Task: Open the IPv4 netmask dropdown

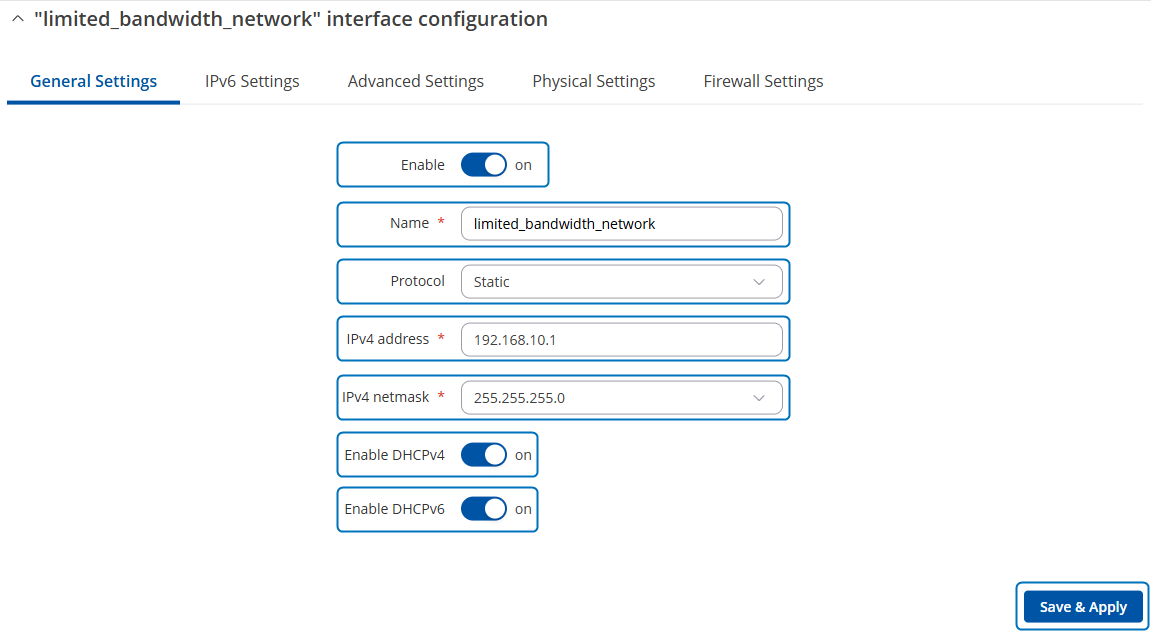Action: (x=622, y=397)
